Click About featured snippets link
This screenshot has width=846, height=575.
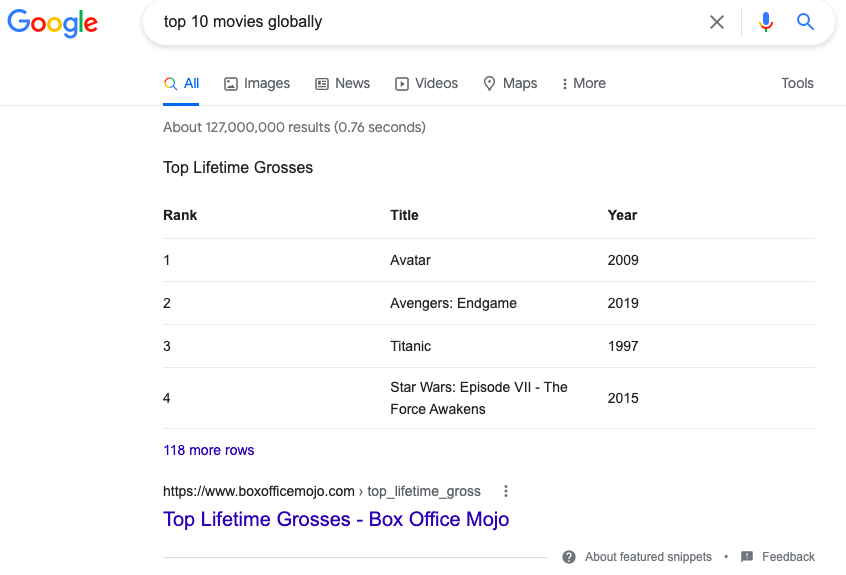pos(648,557)
